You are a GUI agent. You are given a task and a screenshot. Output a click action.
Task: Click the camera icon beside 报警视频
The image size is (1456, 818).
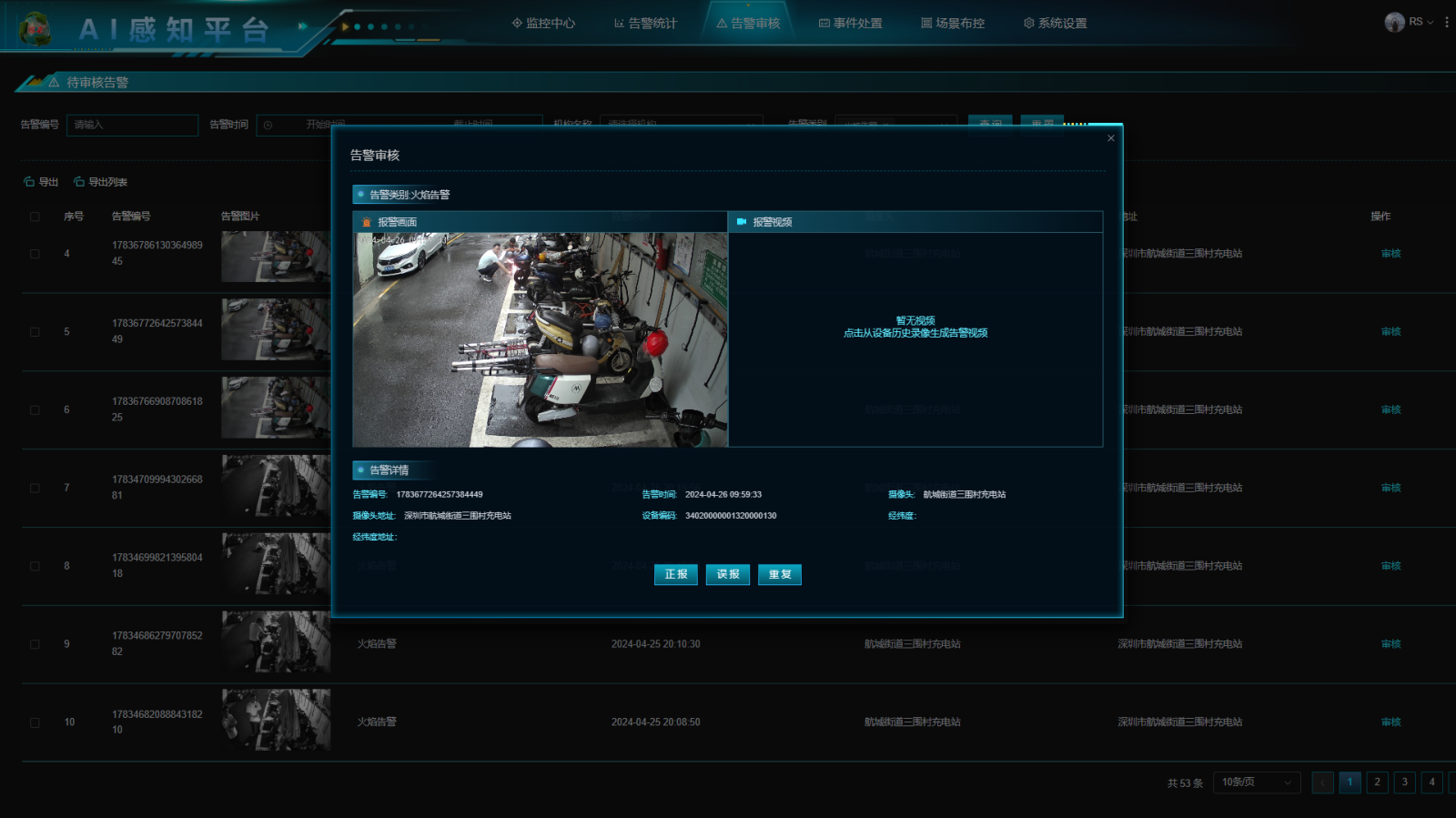742,221
